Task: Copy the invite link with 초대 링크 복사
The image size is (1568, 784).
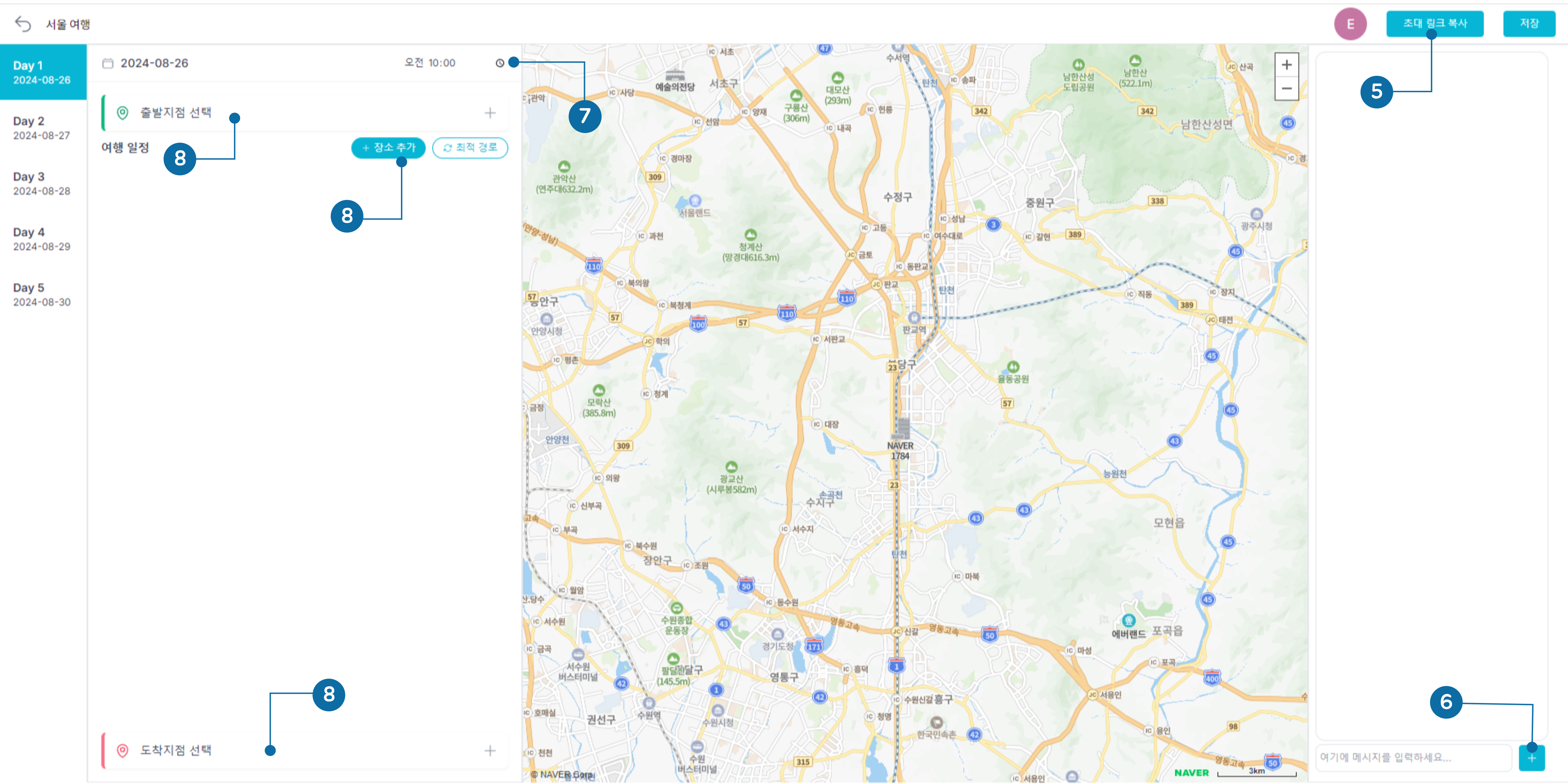Action: 1435,24
